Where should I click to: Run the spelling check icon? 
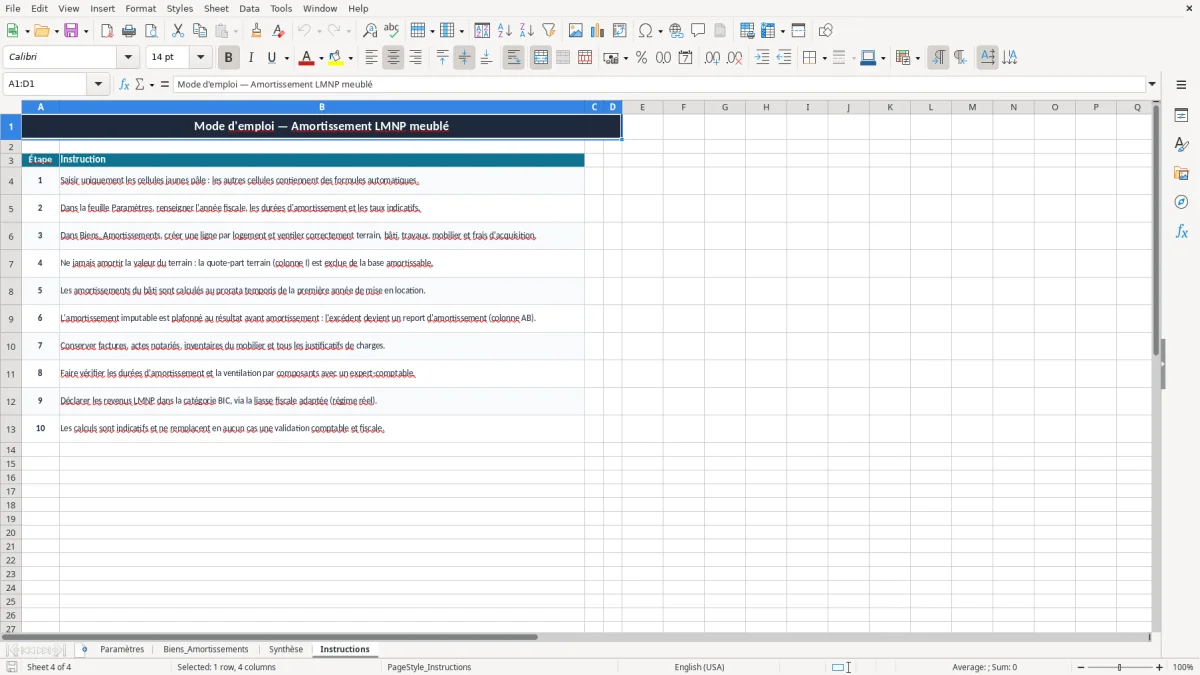click(392, 31)
